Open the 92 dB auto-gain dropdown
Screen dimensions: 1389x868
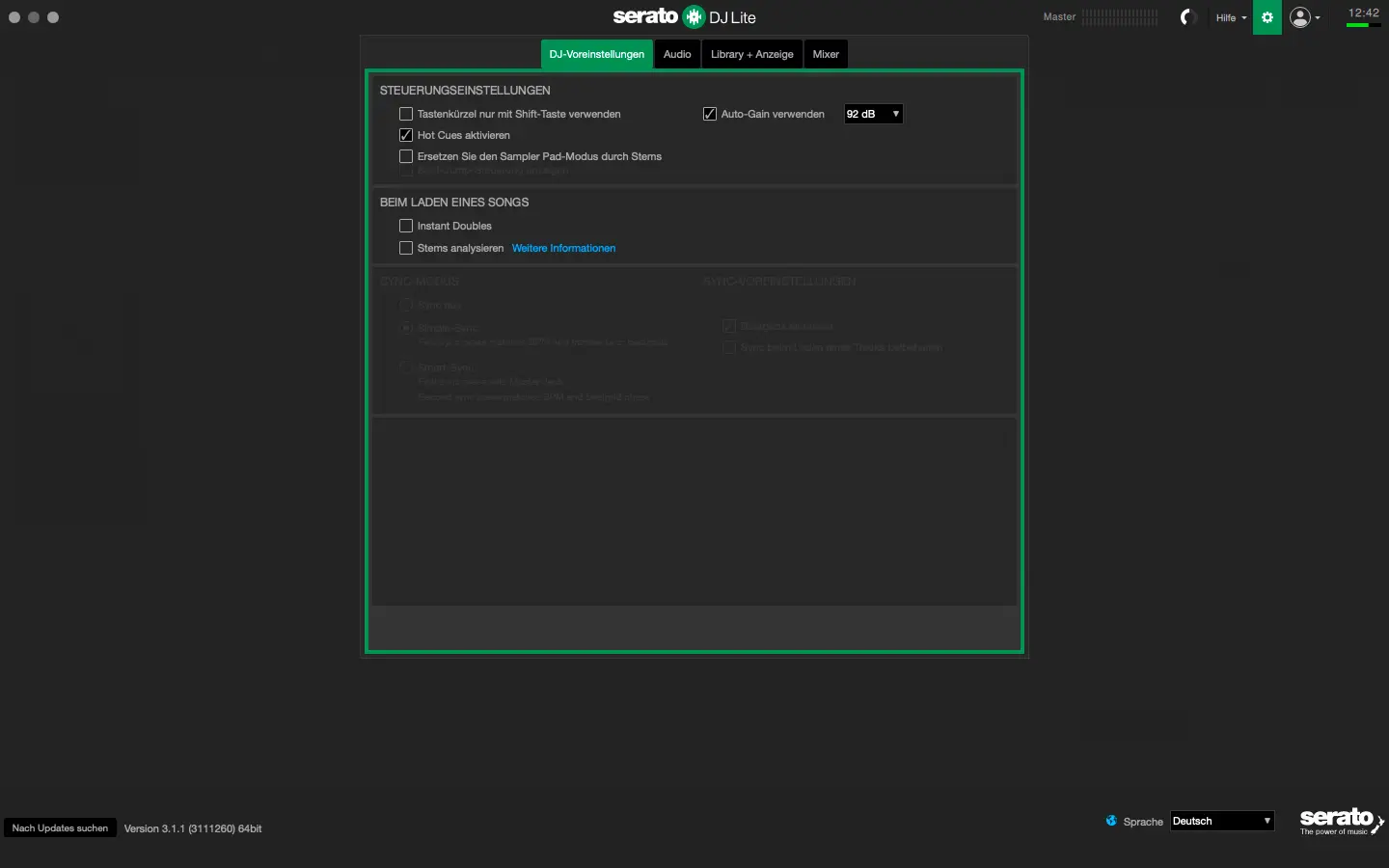point(873,114)
